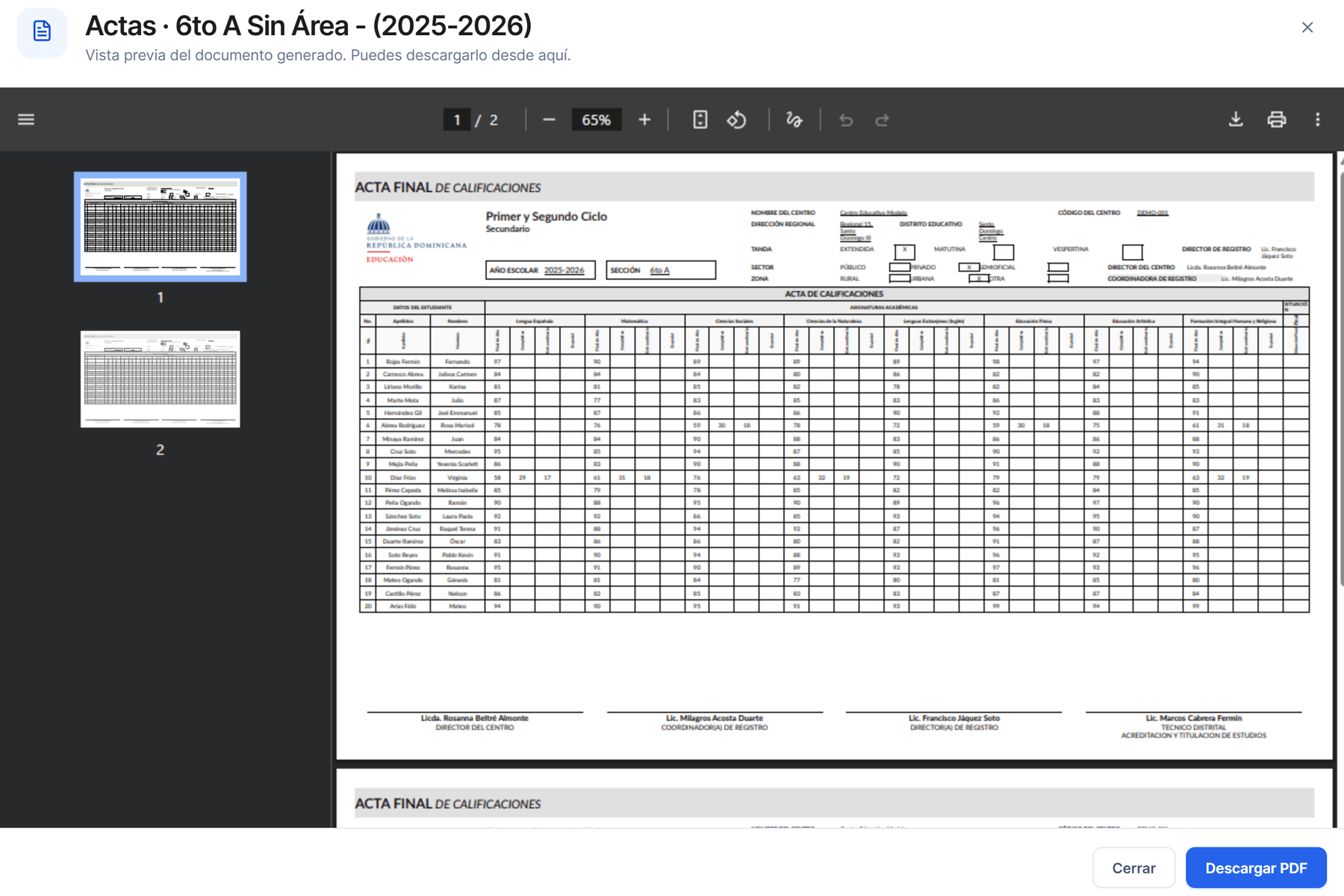Click the ACTA FINAL DE CALIFICACIONES heading
This screenshot has width=1344, height=896.
[x=447, y=187]
